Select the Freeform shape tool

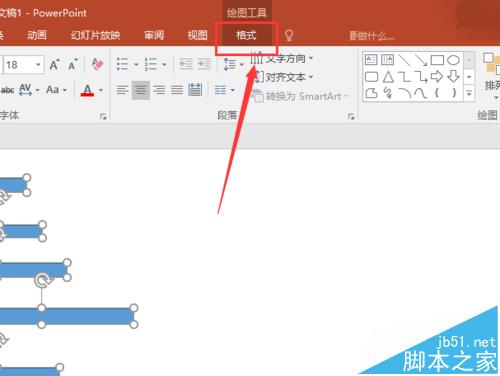(x=371, y=93)
